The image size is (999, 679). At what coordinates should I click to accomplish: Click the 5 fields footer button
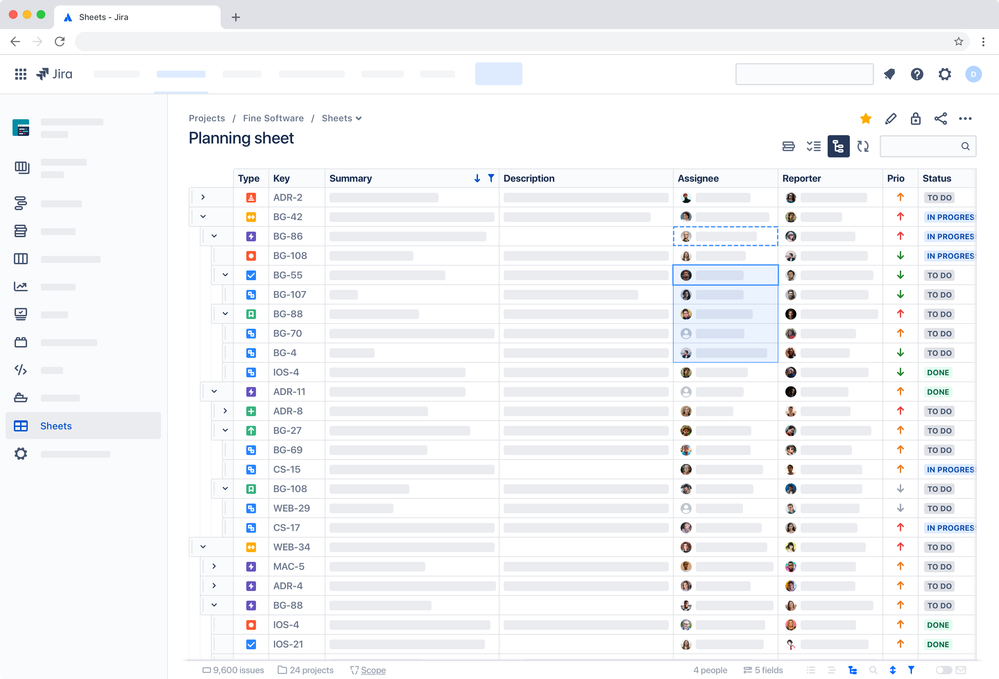click(763, 670)
